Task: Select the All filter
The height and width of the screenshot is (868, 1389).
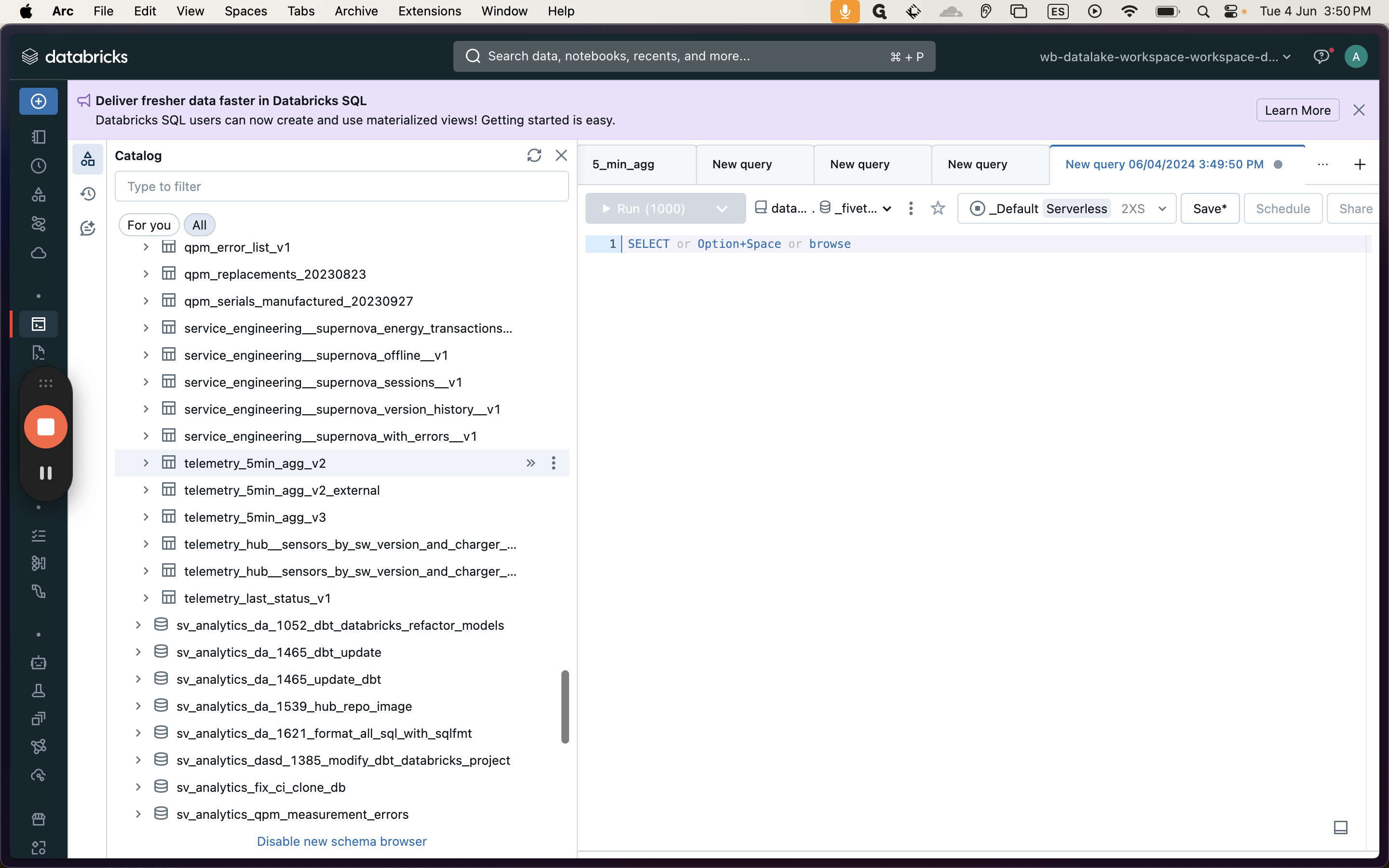Action: point(199,225)
